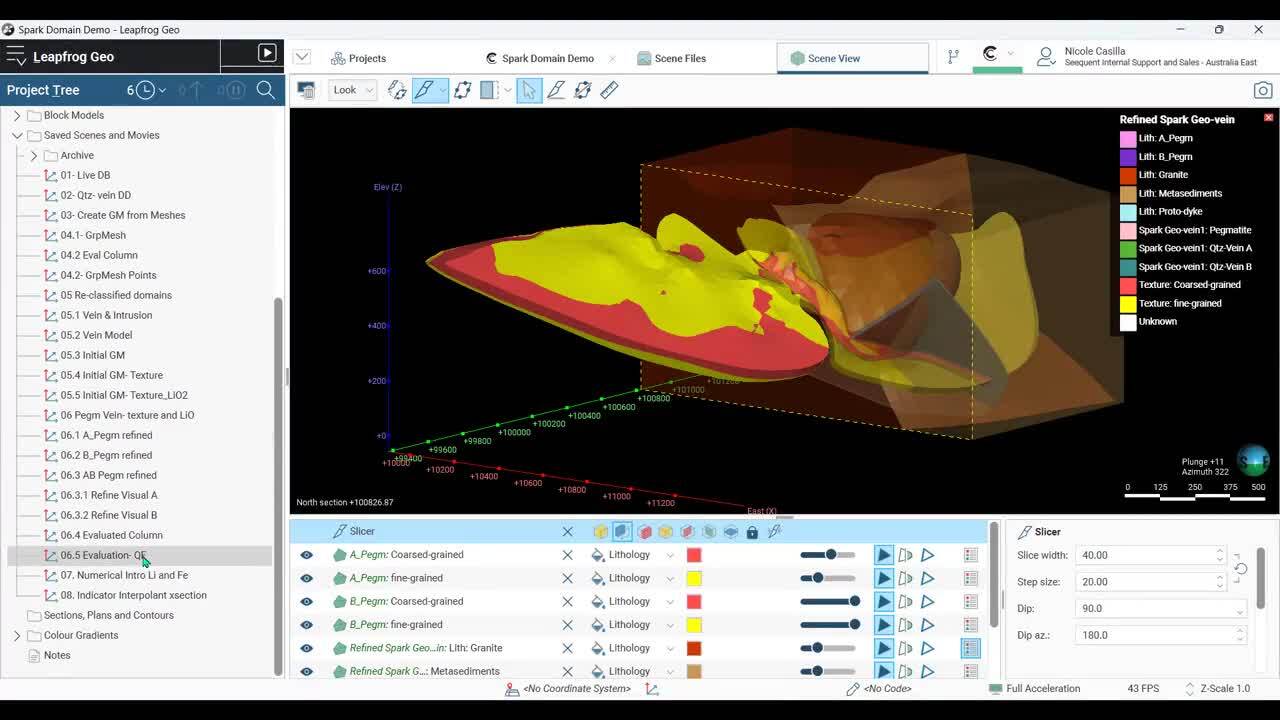This screenshot has height=720, width=1280.
Task: Click the yellow cube slice mode icon
Action: [x=600, y=532]
